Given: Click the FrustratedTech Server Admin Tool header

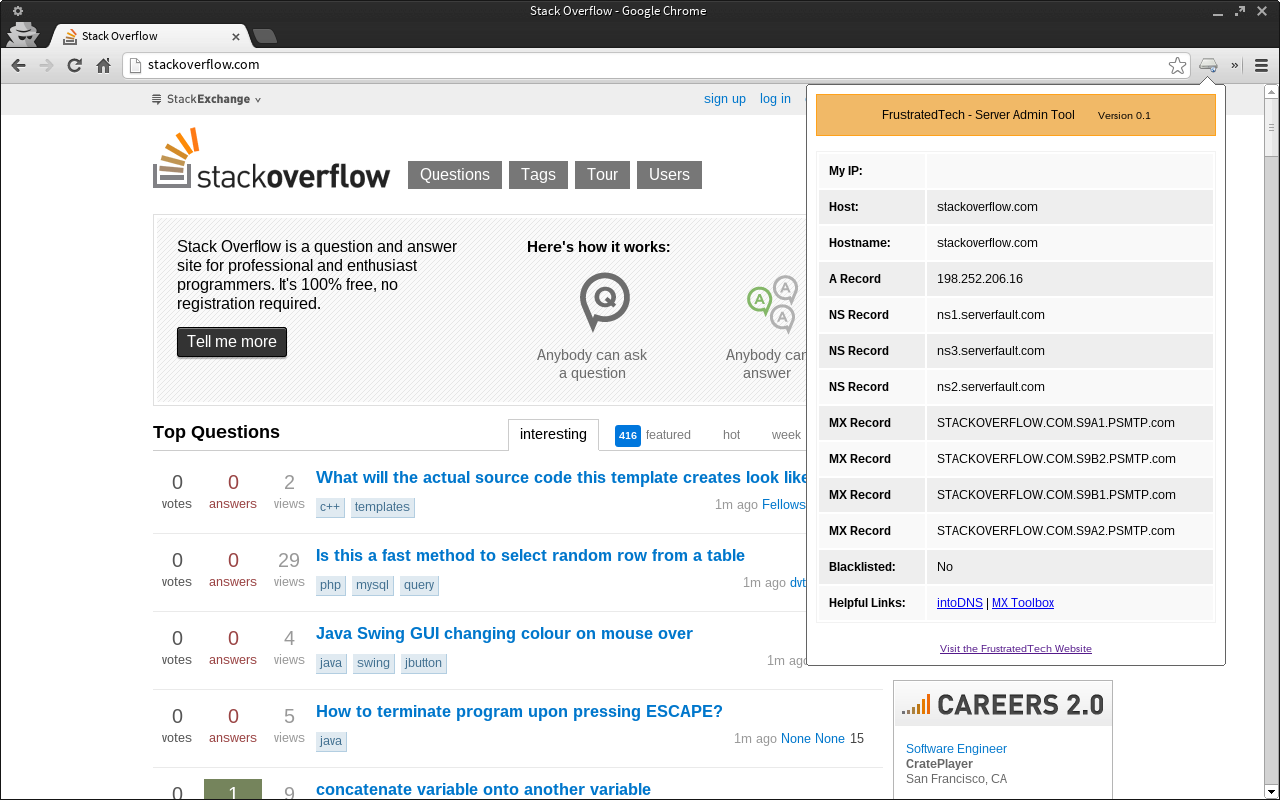Looking at the screenshot, I should (x=1016, y=115).
